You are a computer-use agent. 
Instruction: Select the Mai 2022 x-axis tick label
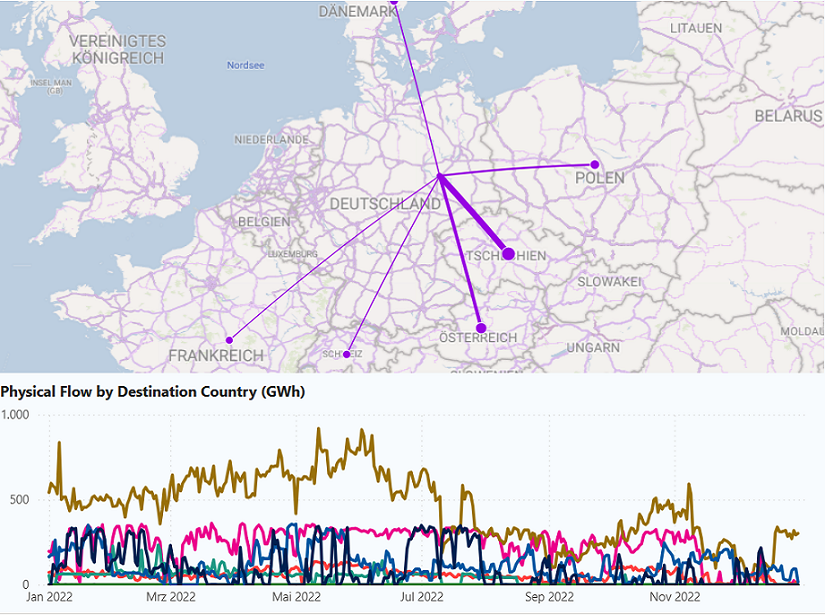(295, 597)
